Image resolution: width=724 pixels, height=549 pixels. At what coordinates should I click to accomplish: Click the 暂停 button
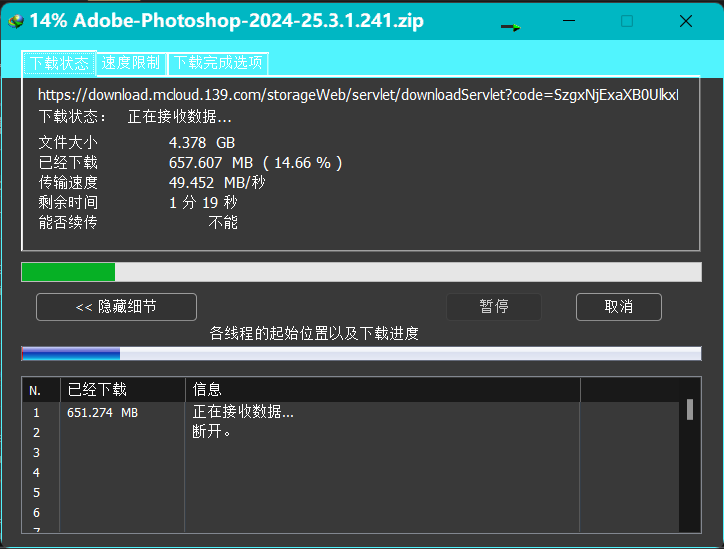coord(494,307)
